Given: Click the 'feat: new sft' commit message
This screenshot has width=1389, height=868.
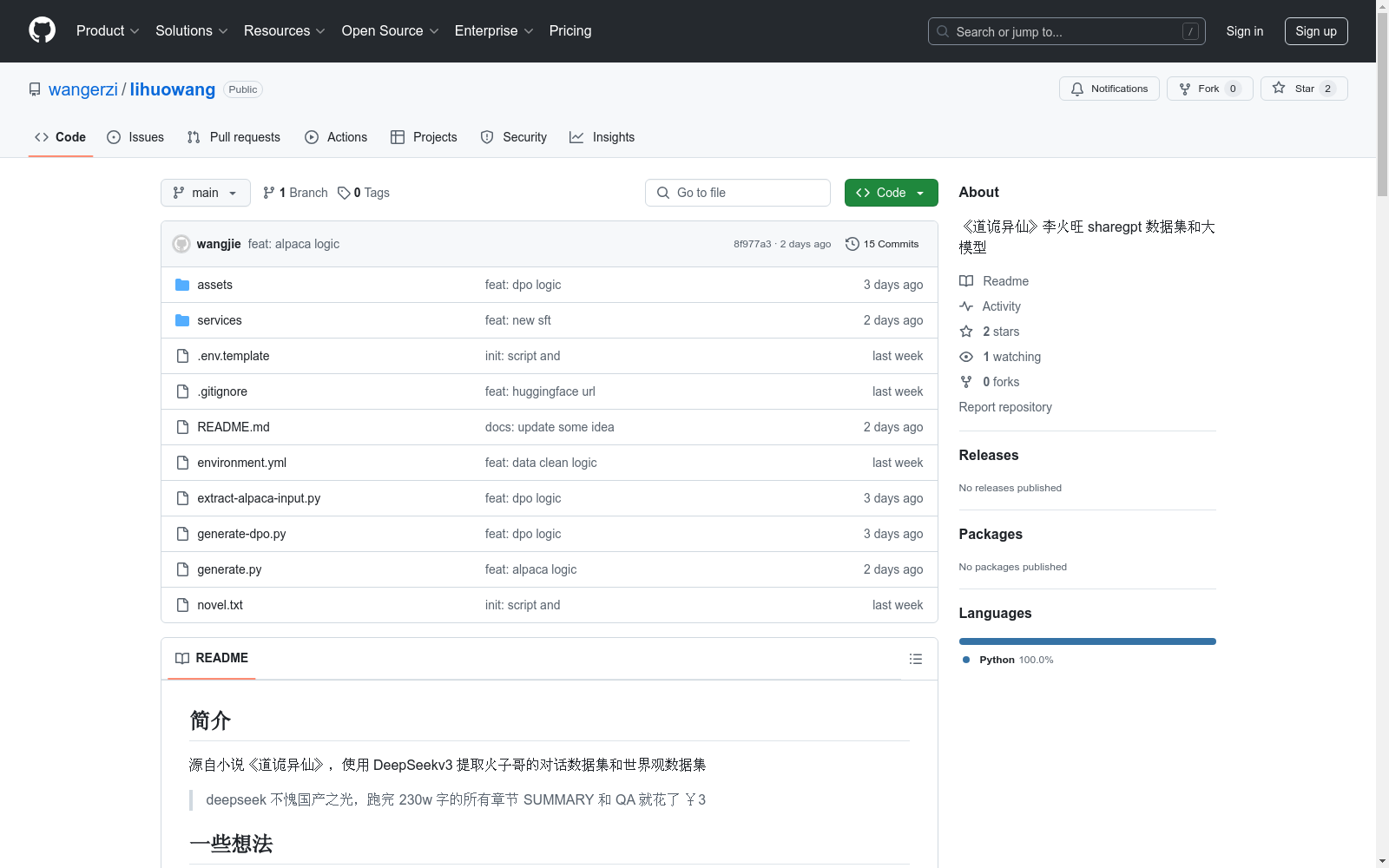Looking at the screenshot, I should tap(518, 320).
